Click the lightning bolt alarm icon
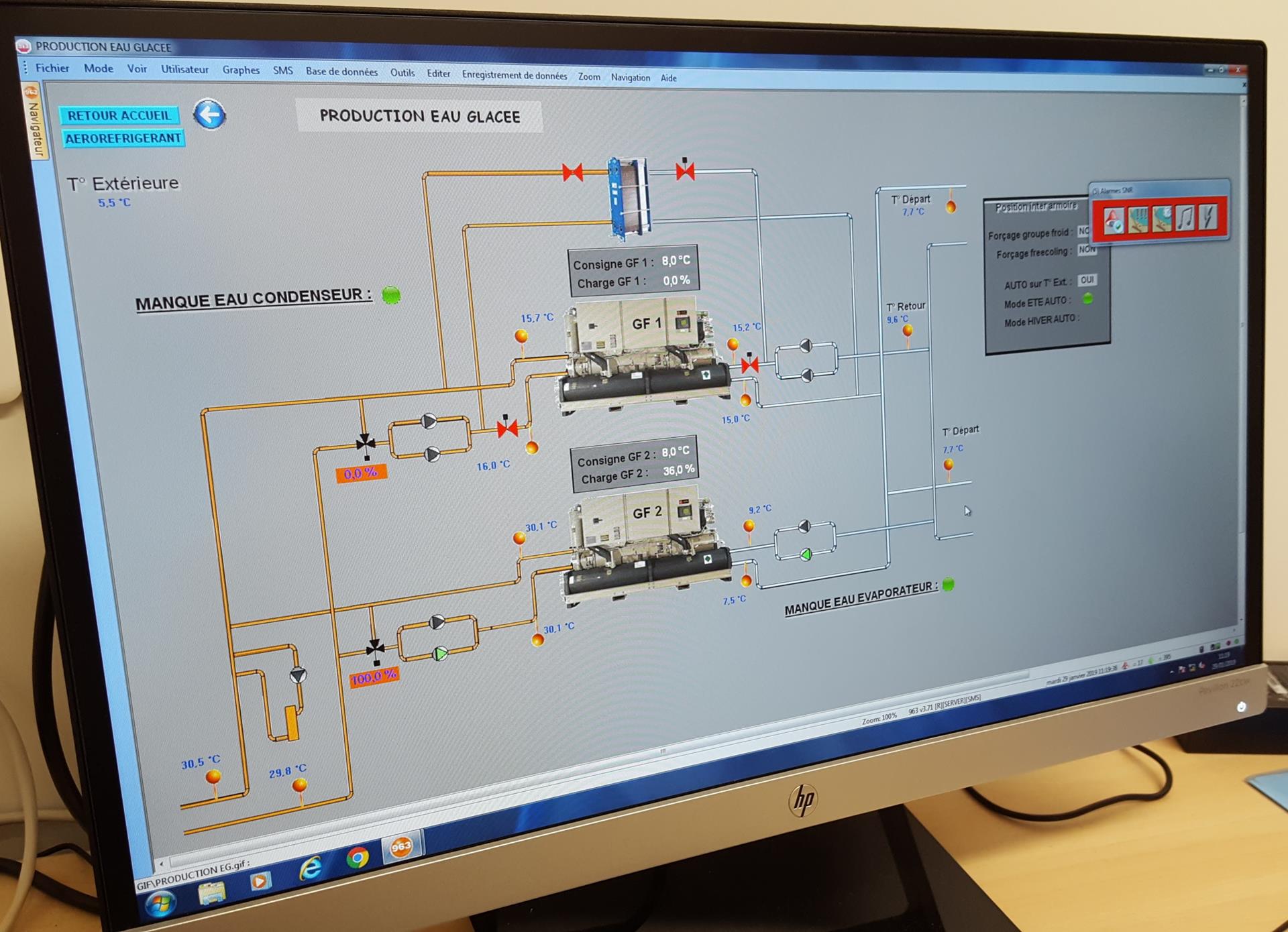The height and width of the screenshot is (932, 1288). coord(1208,217)
